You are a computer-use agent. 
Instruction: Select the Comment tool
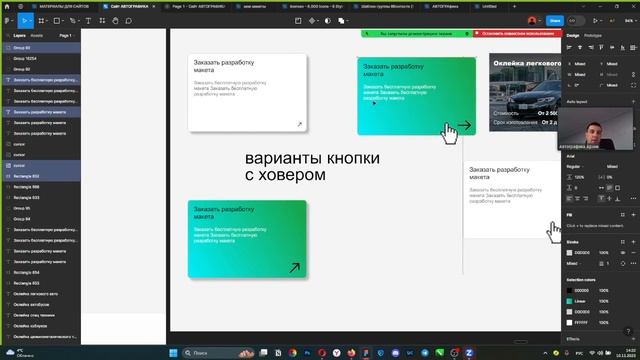129,21
